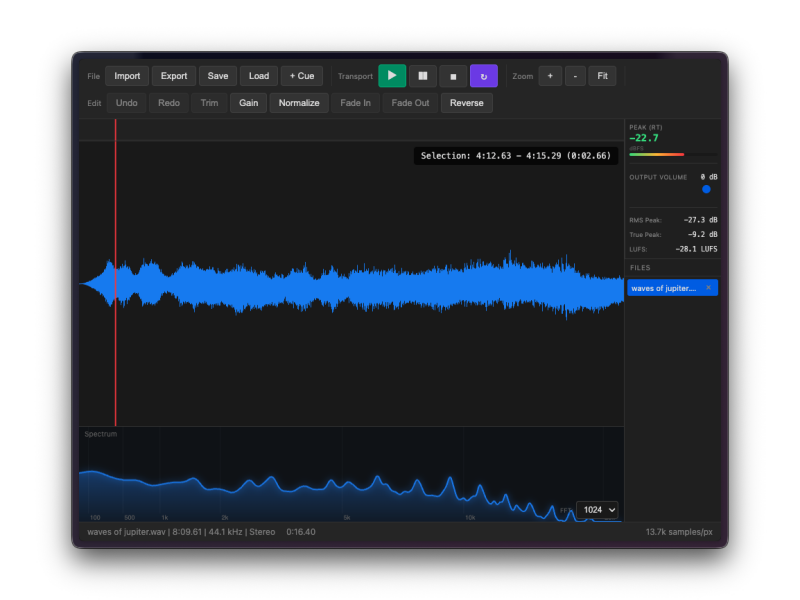Reverse the selected audio

pos(467,103)
